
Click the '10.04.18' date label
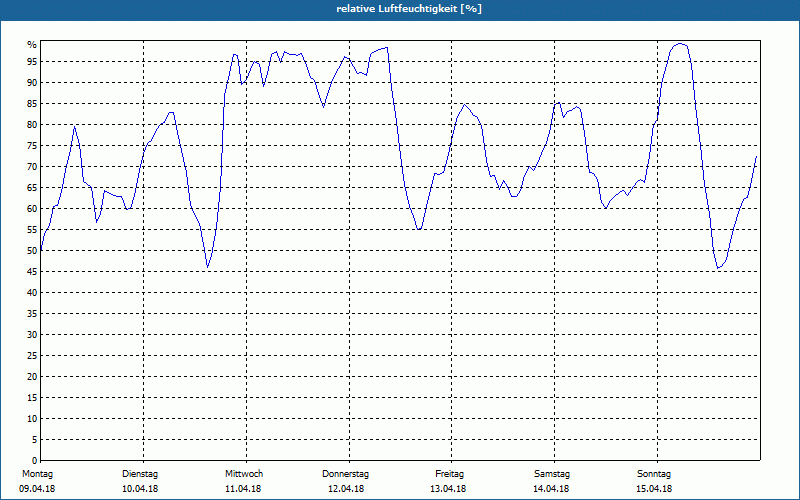point(140,489)
